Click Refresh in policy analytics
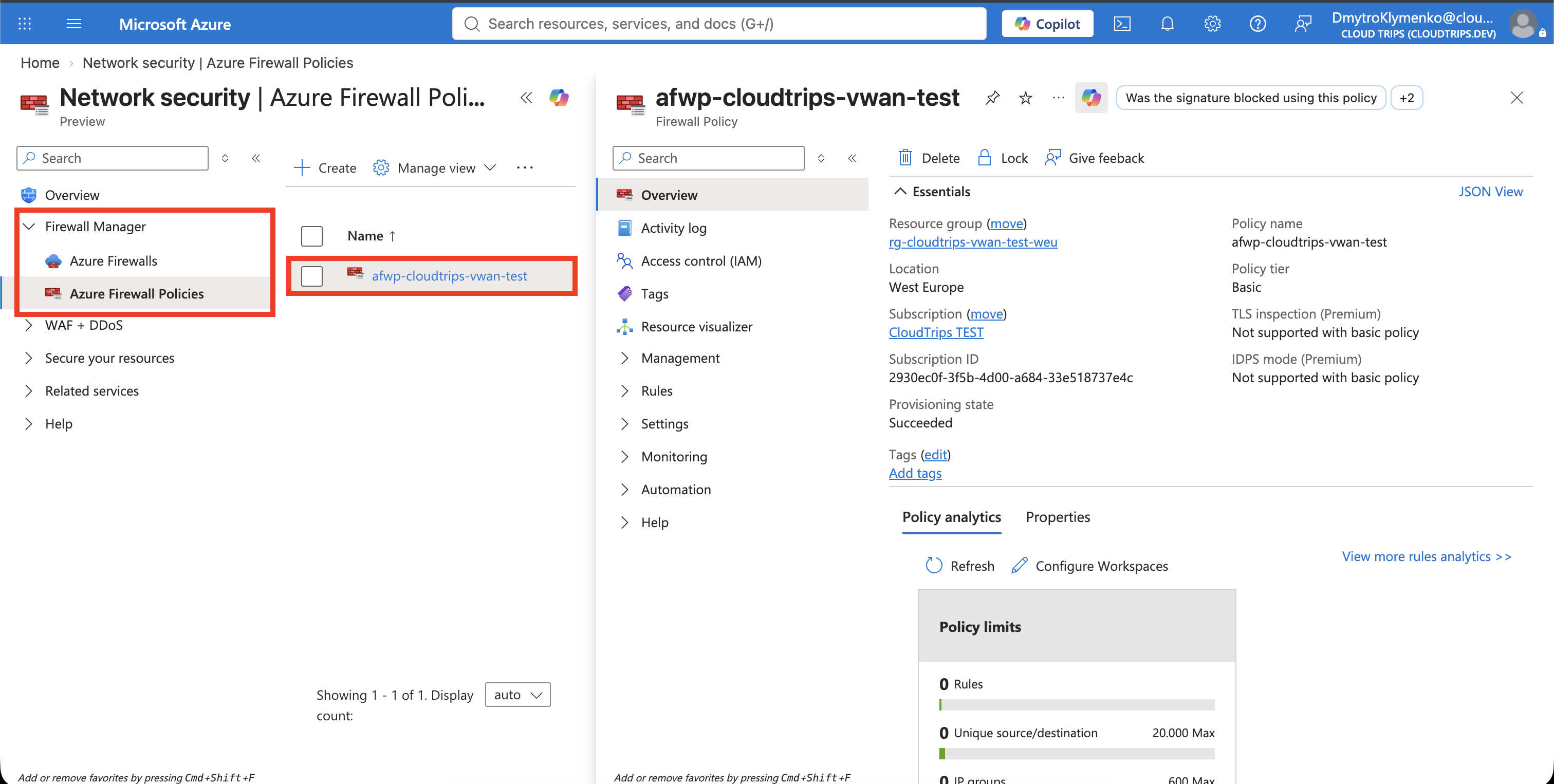Viewport: 1554px width, 784px height. 960,566
